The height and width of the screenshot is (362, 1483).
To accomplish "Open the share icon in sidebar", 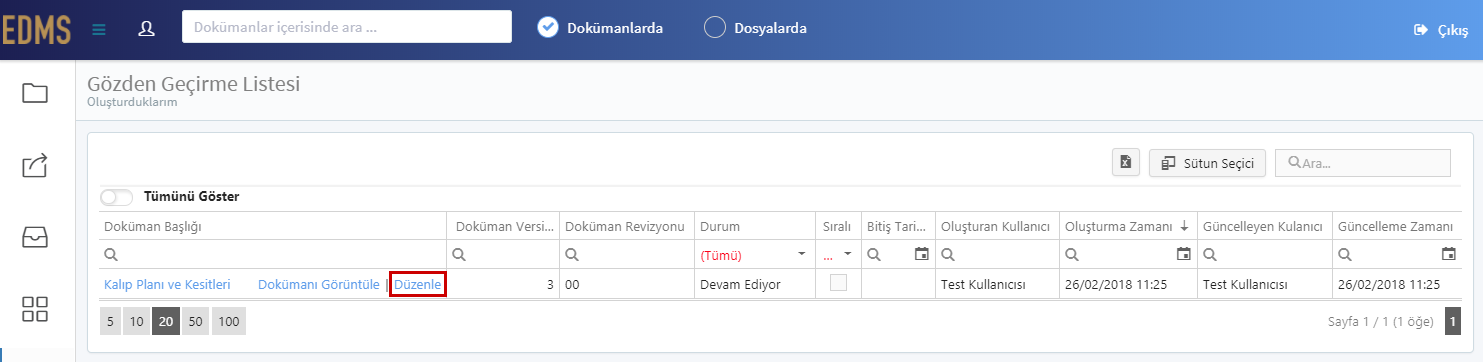I will click(36, 165).
